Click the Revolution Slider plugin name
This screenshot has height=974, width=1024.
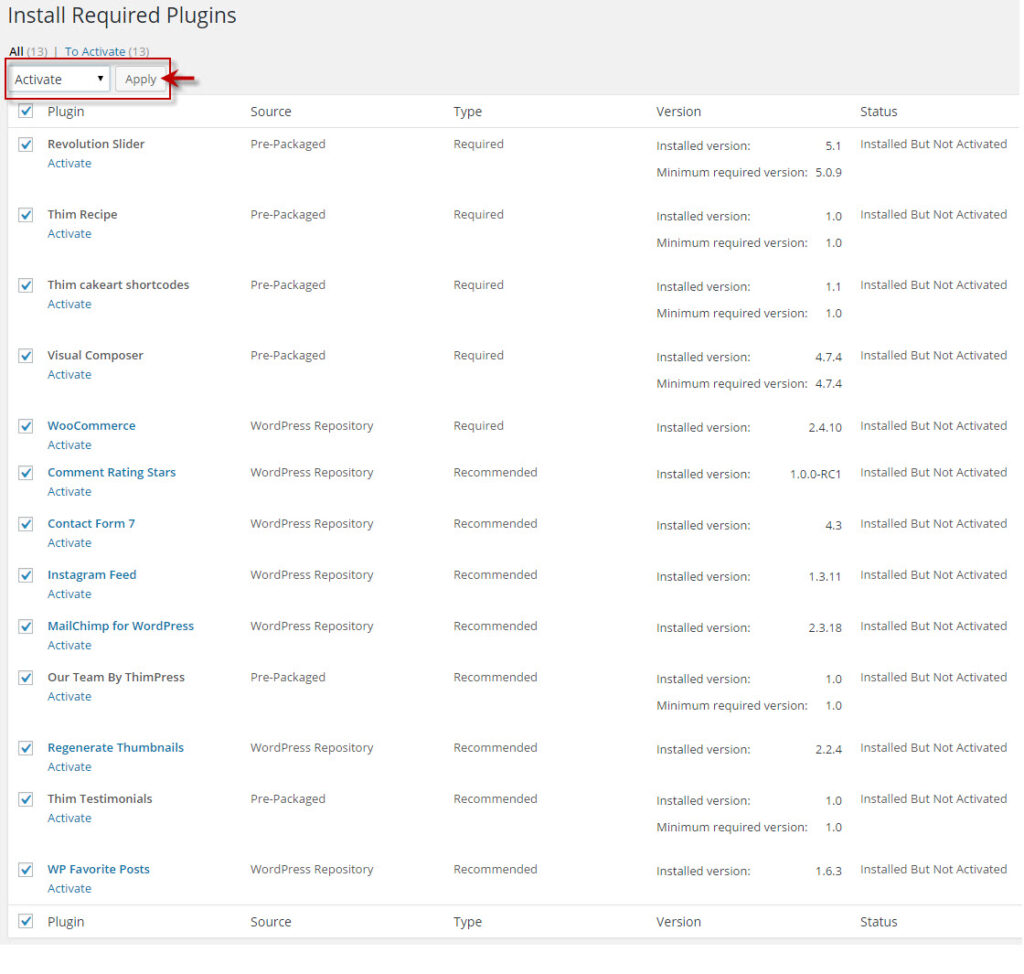96,144
